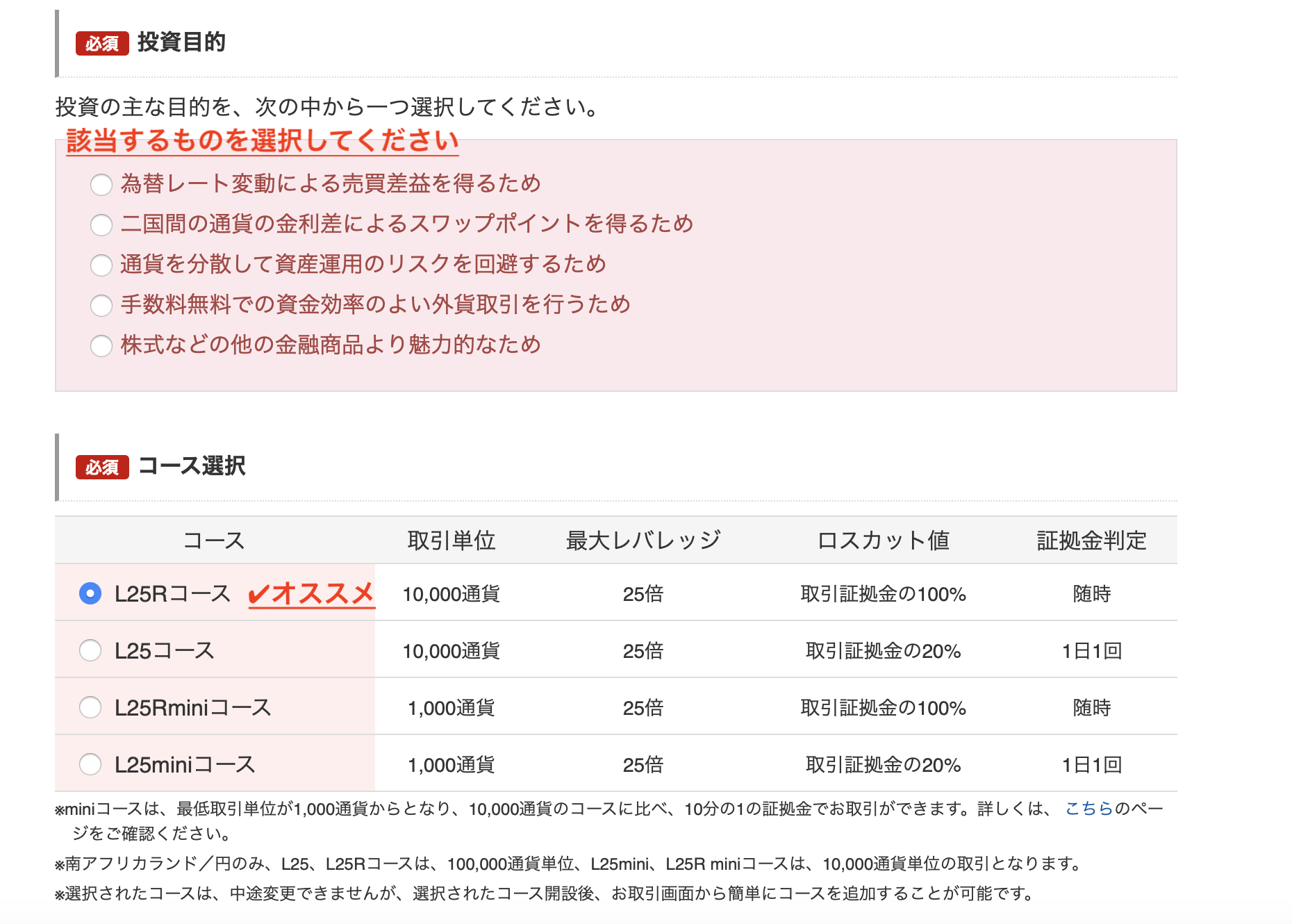Click the 投資目的 section heading
Viewport: 1292px width, 924px height.
tap(181, 42)
